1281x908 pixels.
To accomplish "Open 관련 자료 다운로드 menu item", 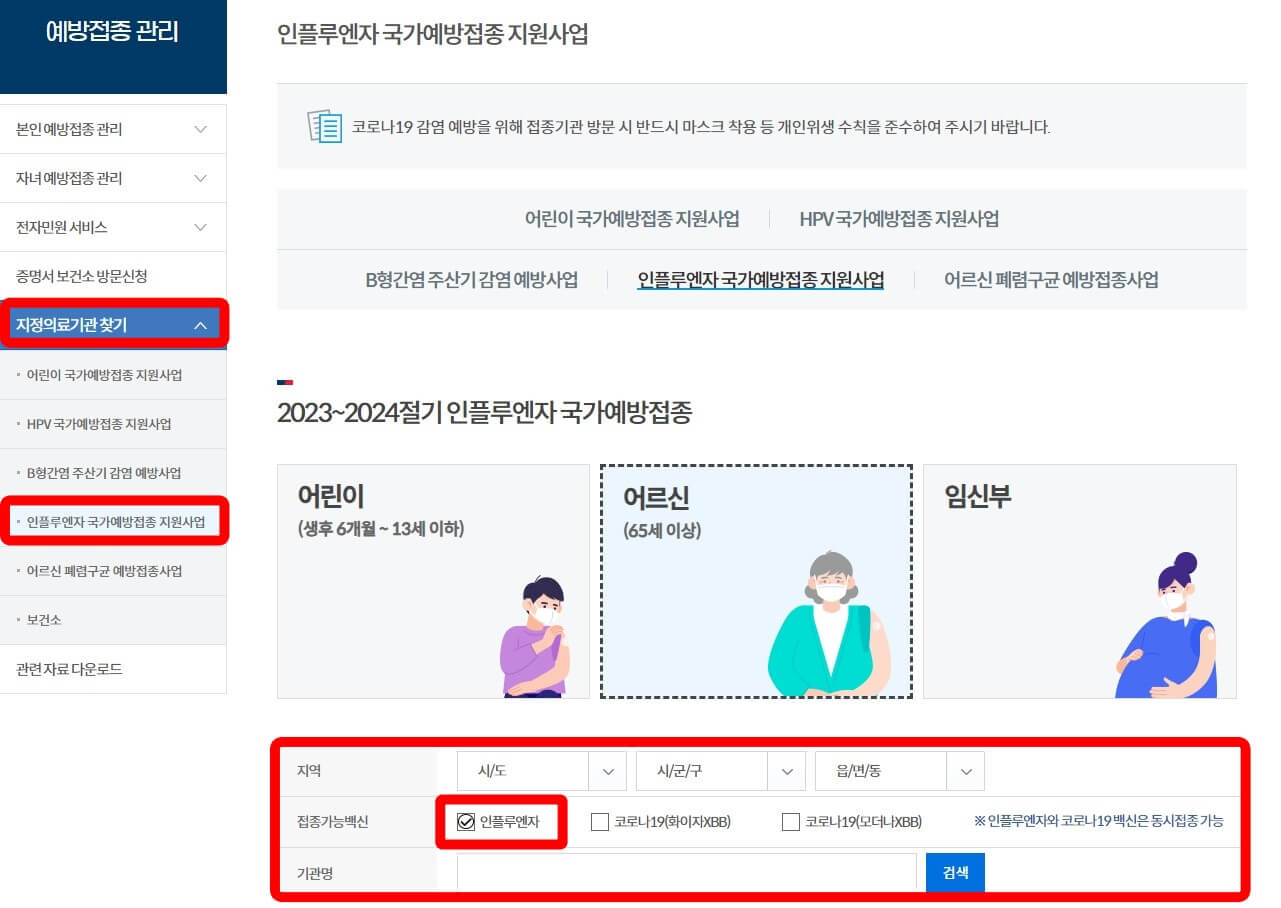I will (x=113, y=669).
